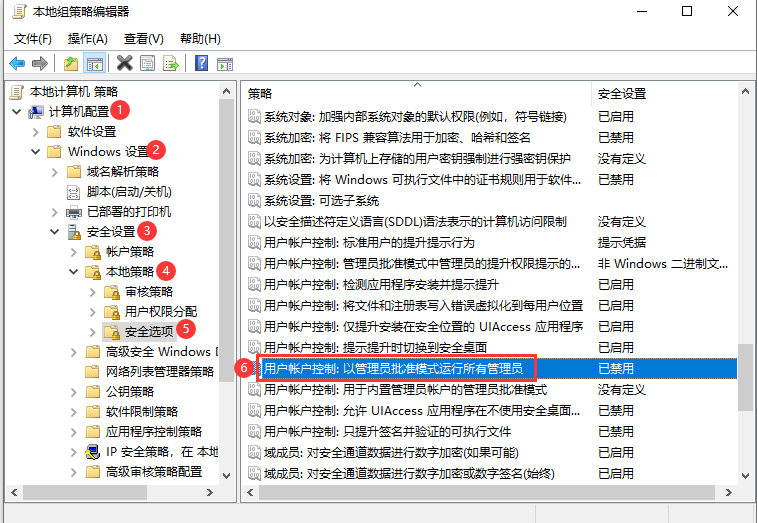Viewport: 757px width, 523px height.
Task: Click tree pane scroll up arrow
Action: pos(226,91)
